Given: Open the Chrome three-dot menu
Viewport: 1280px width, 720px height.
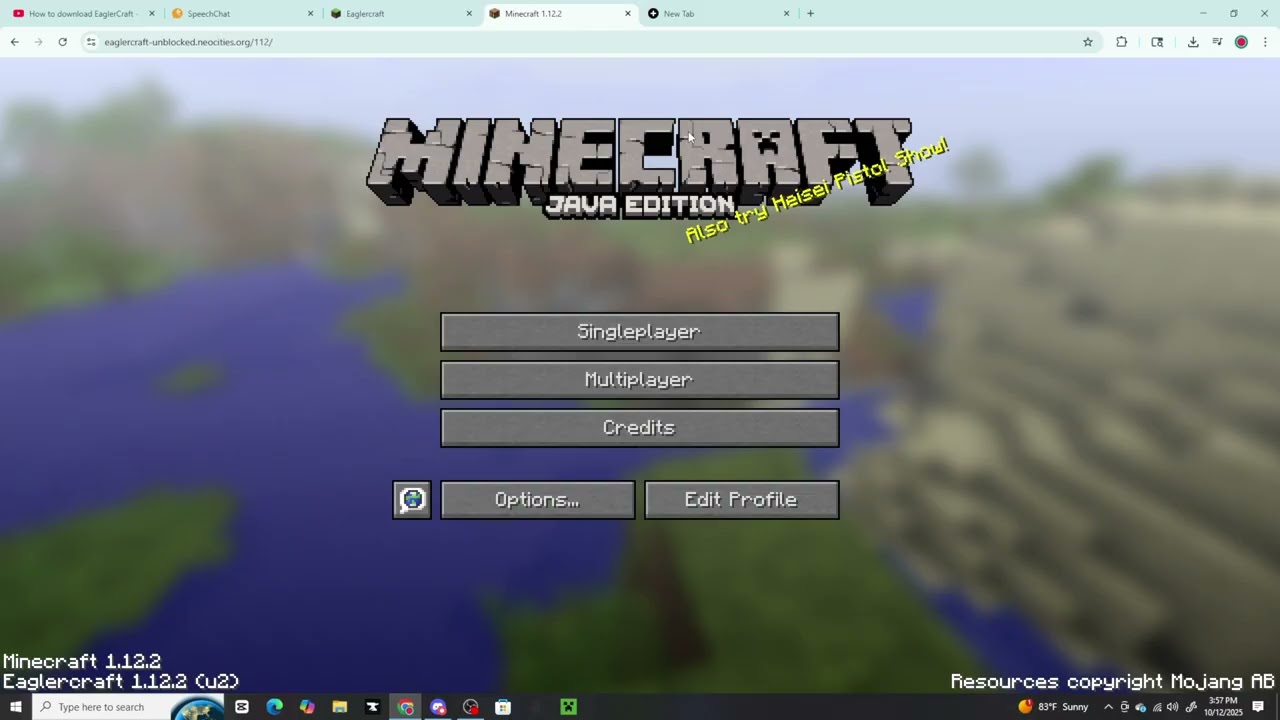Looking at the screenshot, I should tap(1265, 42).
